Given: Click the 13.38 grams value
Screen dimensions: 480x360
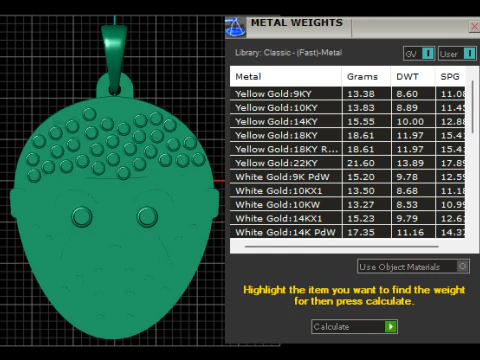Looking at the screenshot, I should [x=361, y=94].
